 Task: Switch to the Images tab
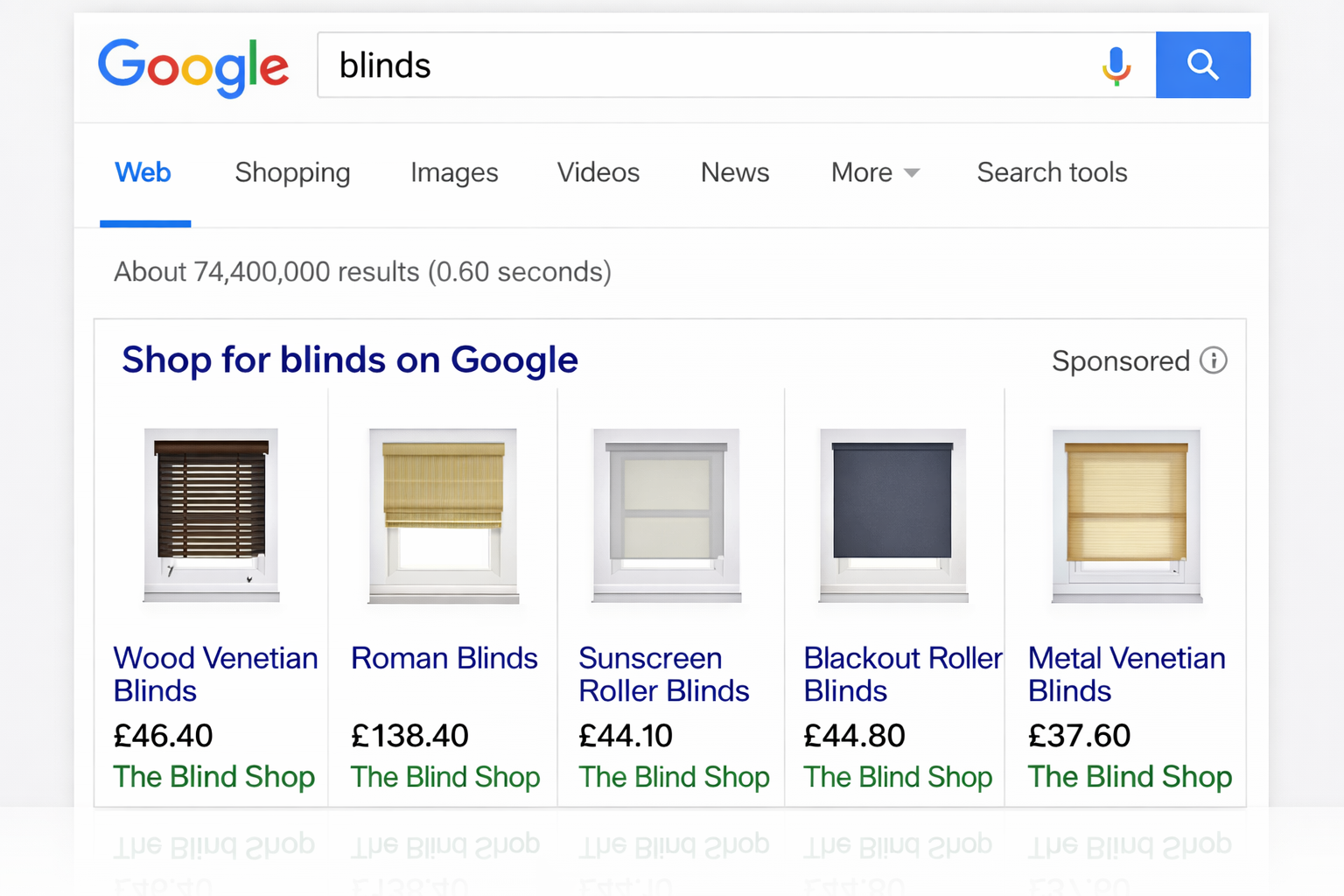click(x=454, y=172)
